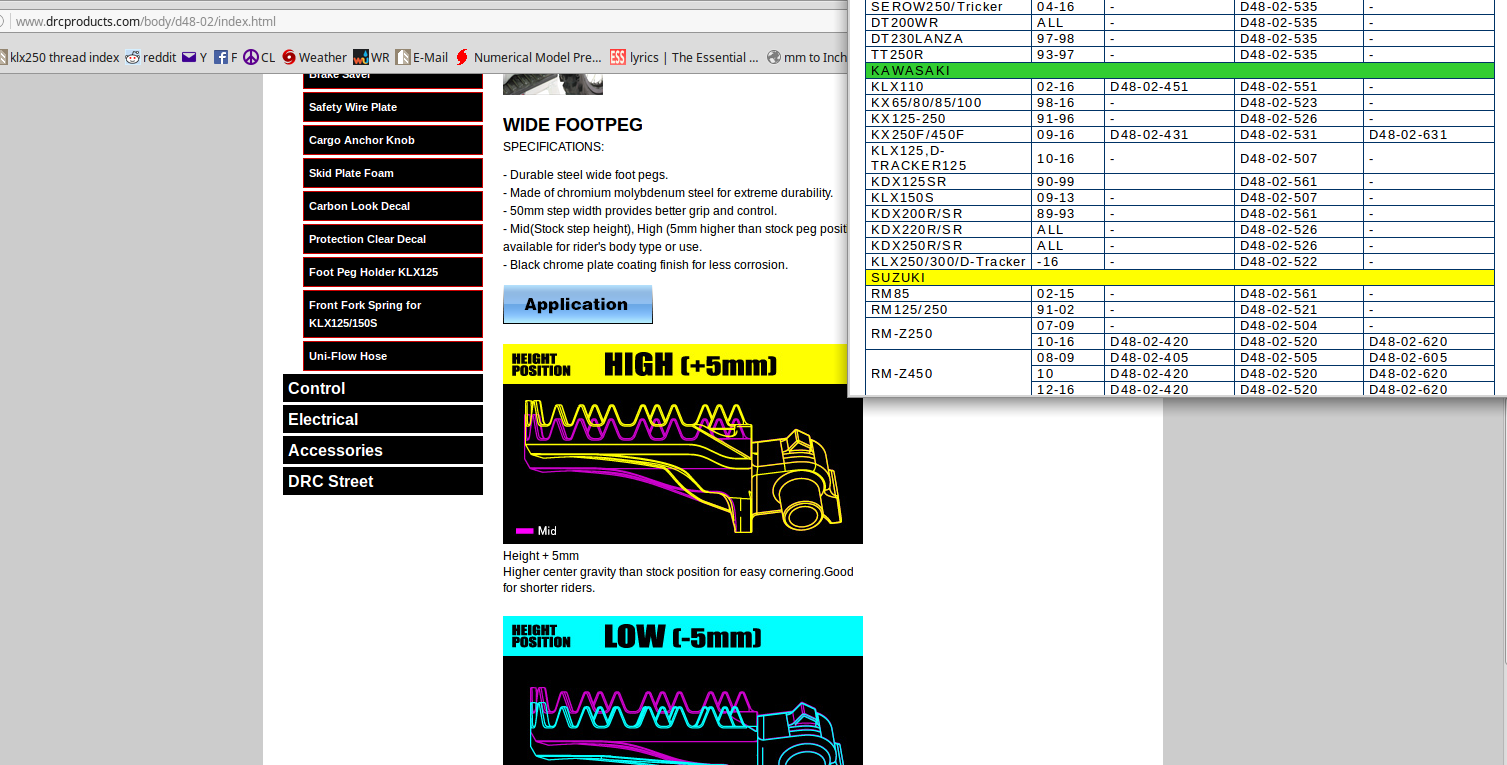Open the CL peace-sign bookmark
Viewport: 1507px width, 765px height.
tap(259, 57)
